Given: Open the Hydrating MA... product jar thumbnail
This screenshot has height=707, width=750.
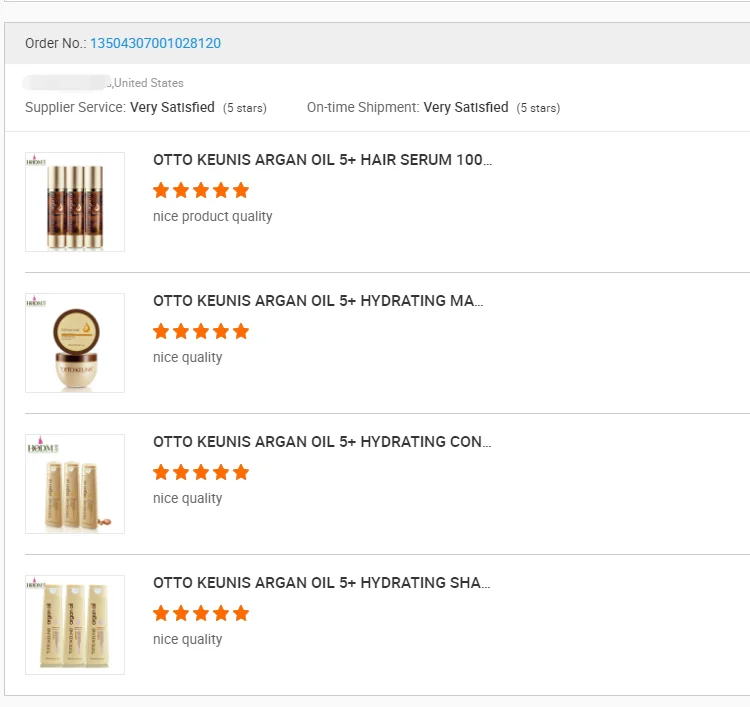Looking at the screenshot, I should [x=75, y=343].
